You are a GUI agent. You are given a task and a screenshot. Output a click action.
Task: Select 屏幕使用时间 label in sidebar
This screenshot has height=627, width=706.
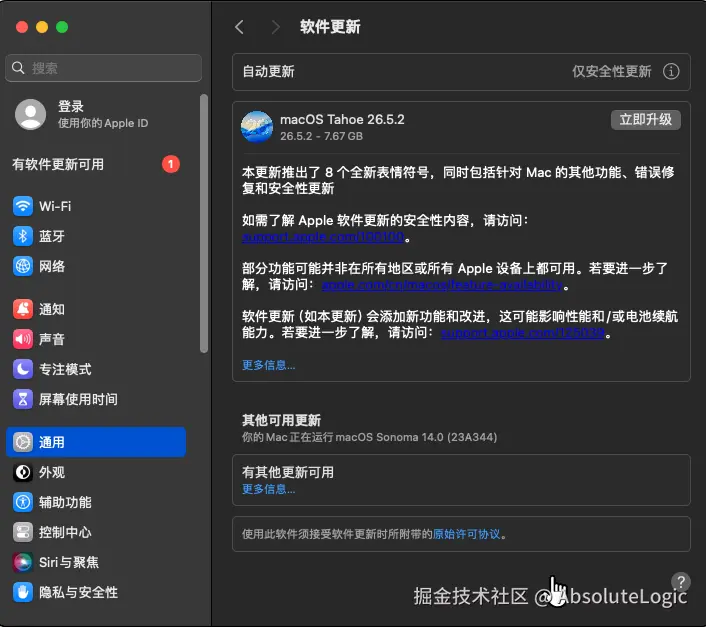click(x=78, y=399)
